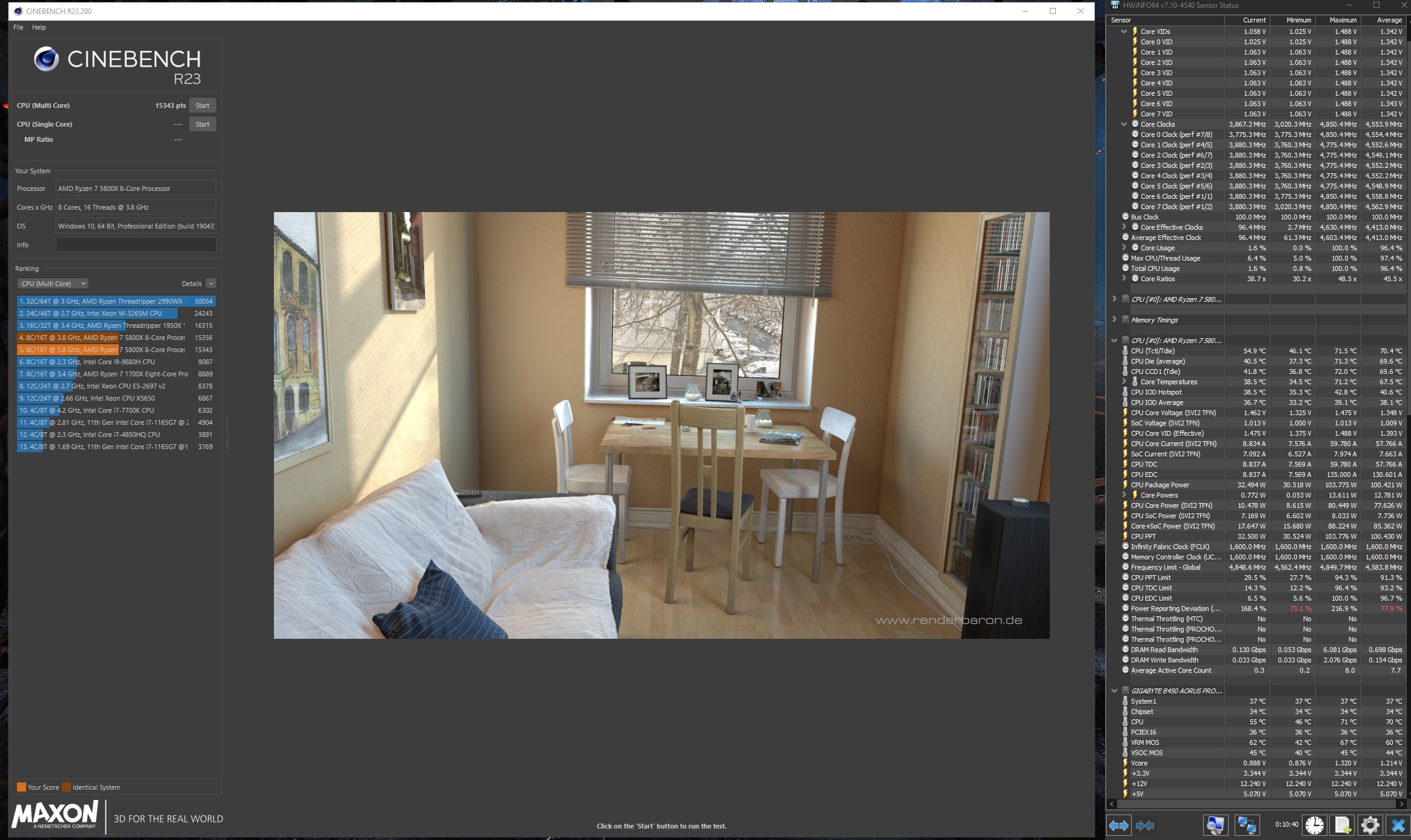Open the Help menu

[x=39, y=27]
